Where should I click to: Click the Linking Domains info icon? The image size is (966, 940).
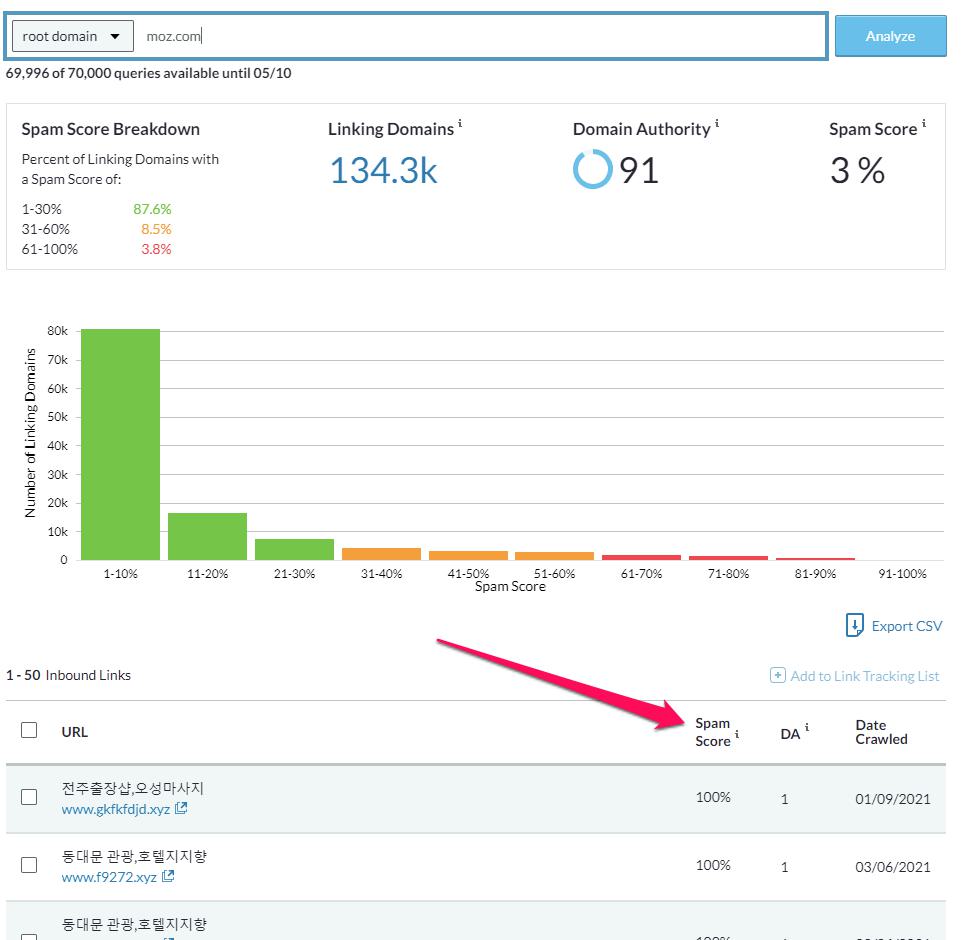click(460, 122)
